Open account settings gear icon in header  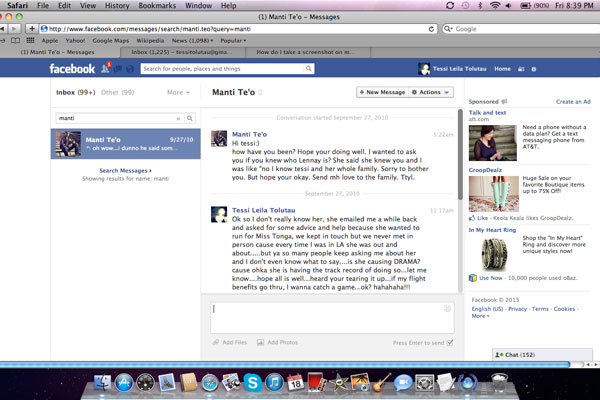[533, 69]
